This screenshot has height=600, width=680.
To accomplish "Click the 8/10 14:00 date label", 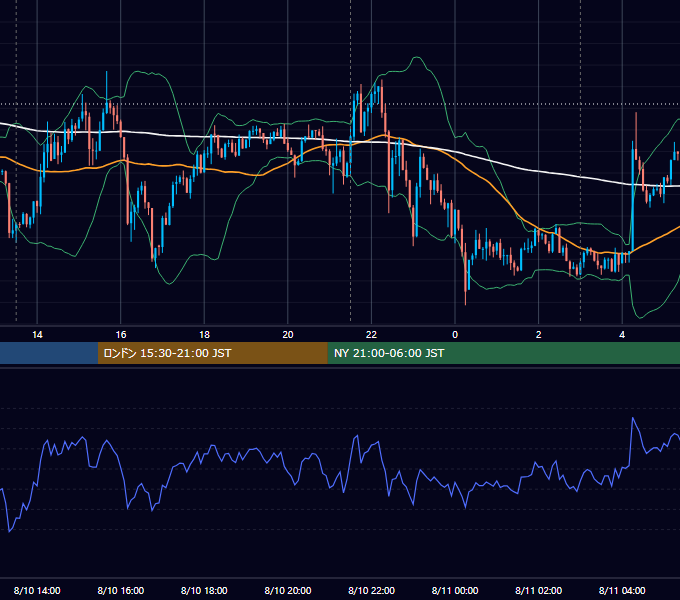I will point(37,590).
